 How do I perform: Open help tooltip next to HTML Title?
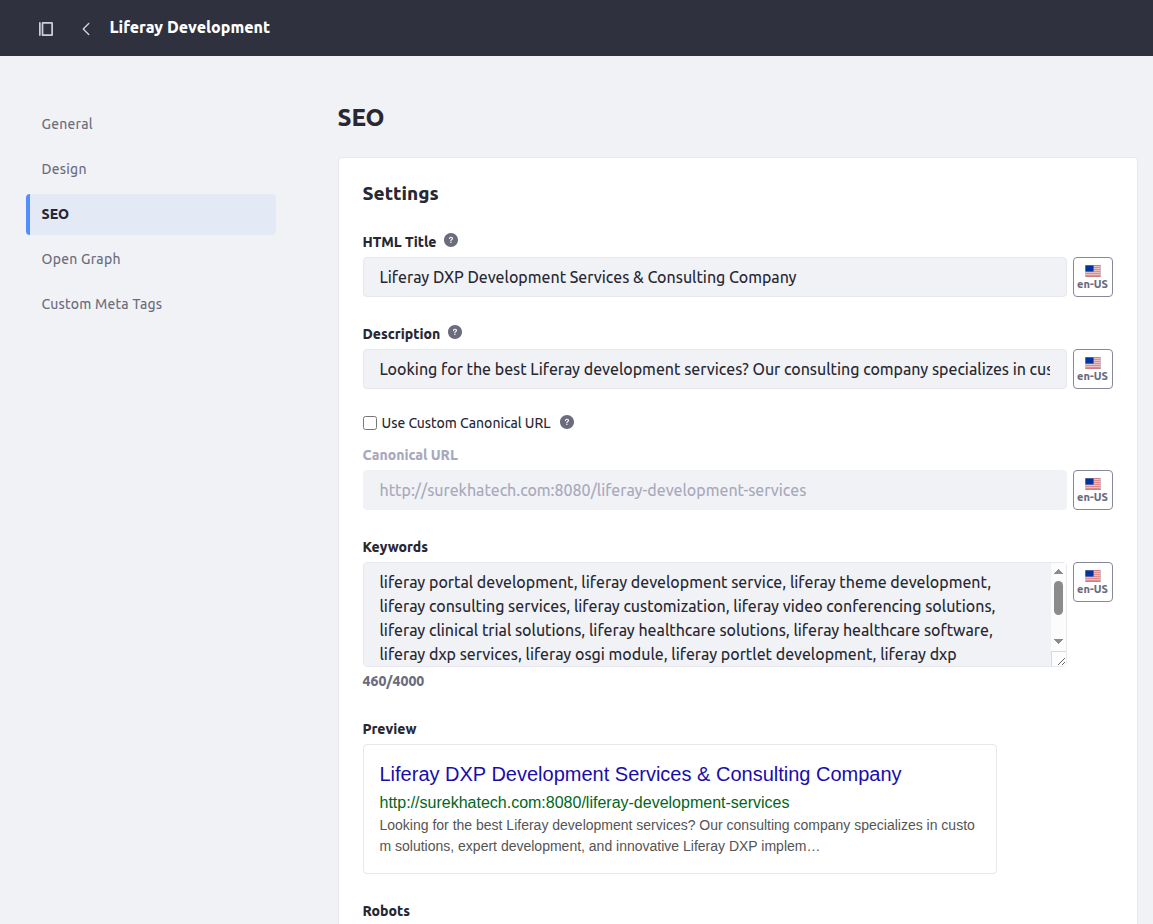451,240
